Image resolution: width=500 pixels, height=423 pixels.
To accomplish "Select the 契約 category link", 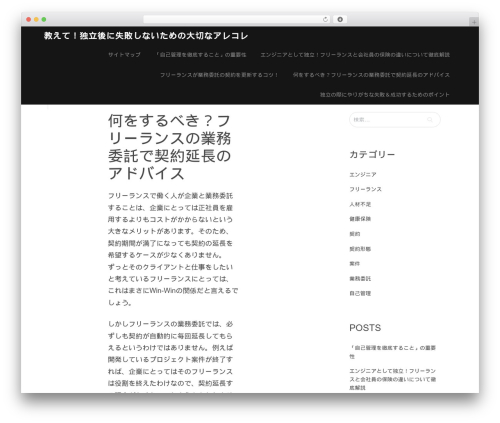I will (x=355, y=234).
